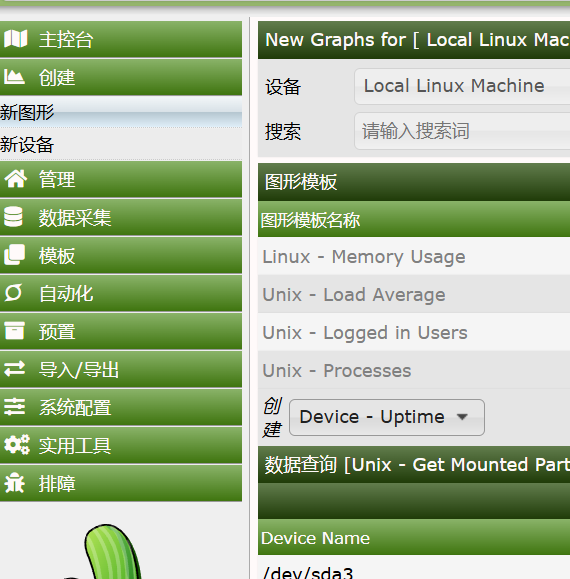The height and width of the screenshot is (579, 570).
Task: Select the Unix - Logged in Users row
Action: pos(414,333)
